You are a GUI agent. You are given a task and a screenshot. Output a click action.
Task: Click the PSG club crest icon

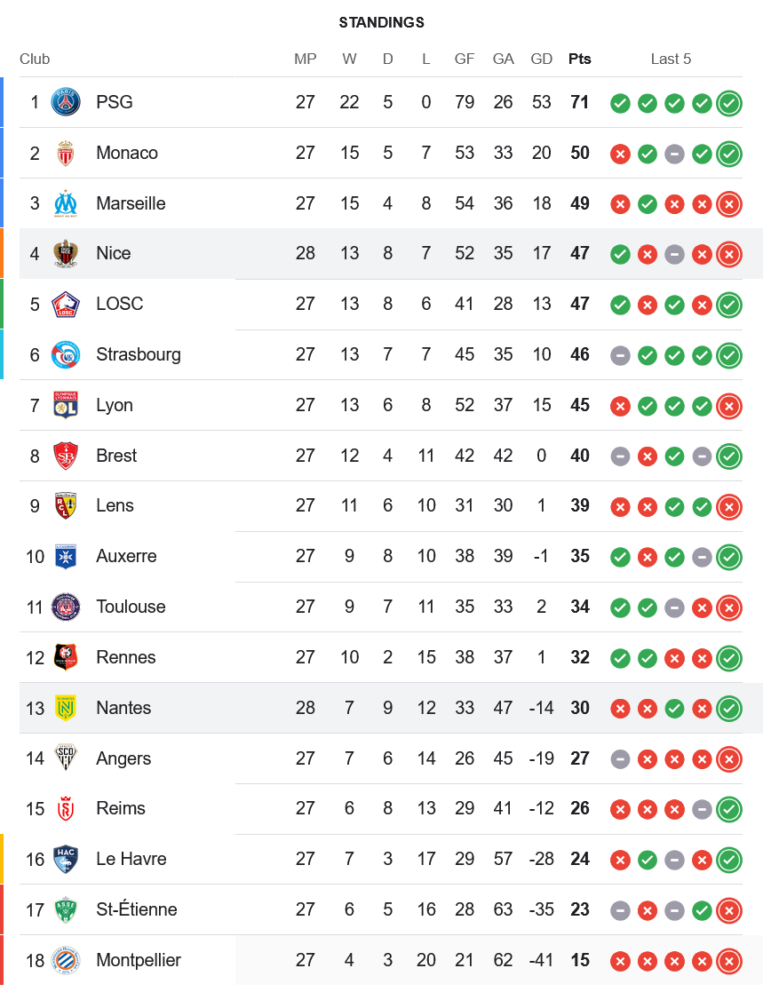coord(66,102)
